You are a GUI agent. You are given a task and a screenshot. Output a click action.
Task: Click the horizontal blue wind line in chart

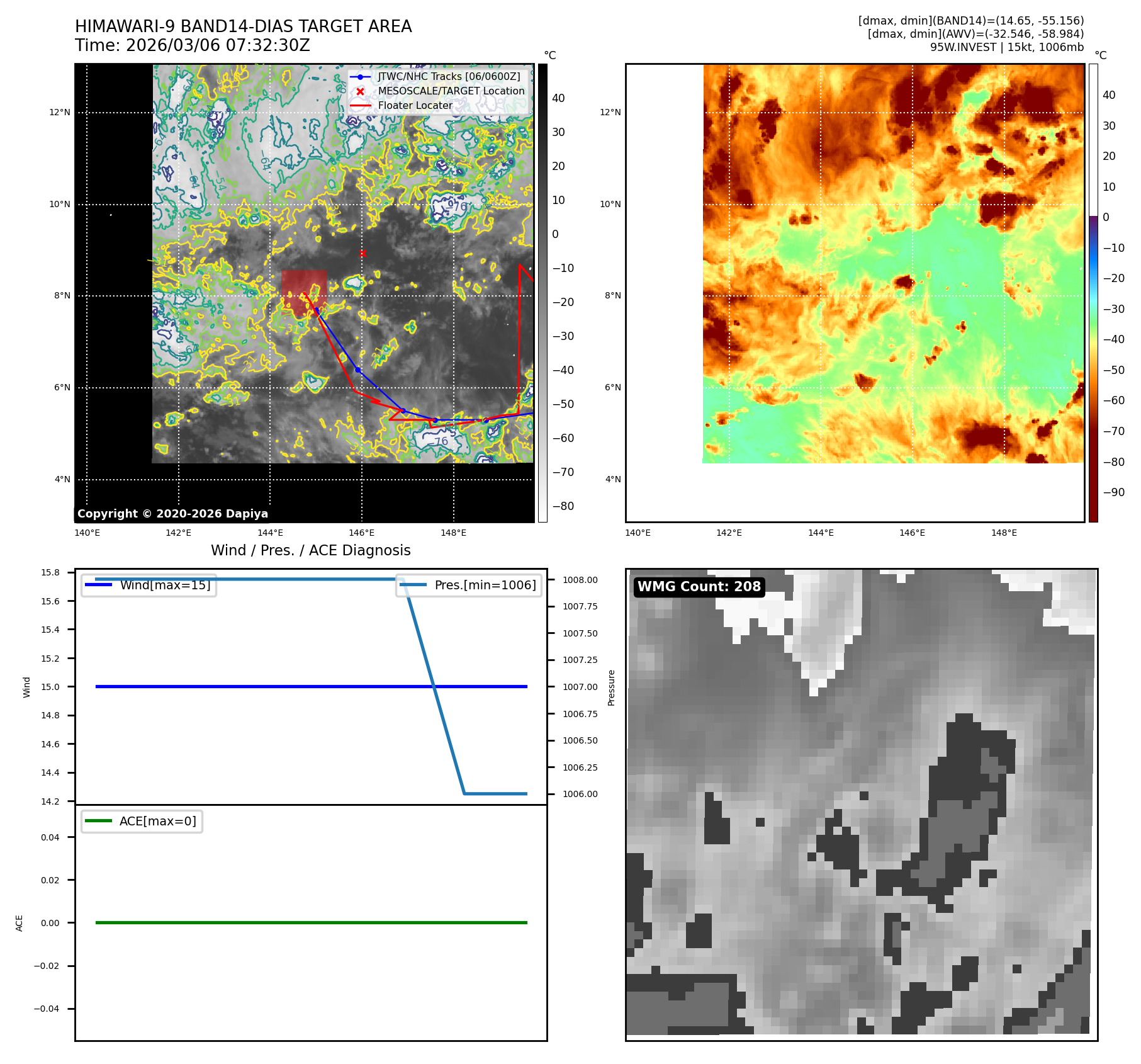tap(311, 686)
